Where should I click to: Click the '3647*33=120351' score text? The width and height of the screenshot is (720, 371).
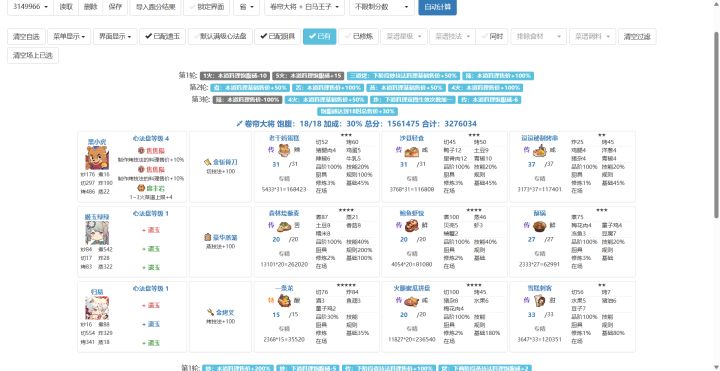[540, 339]
